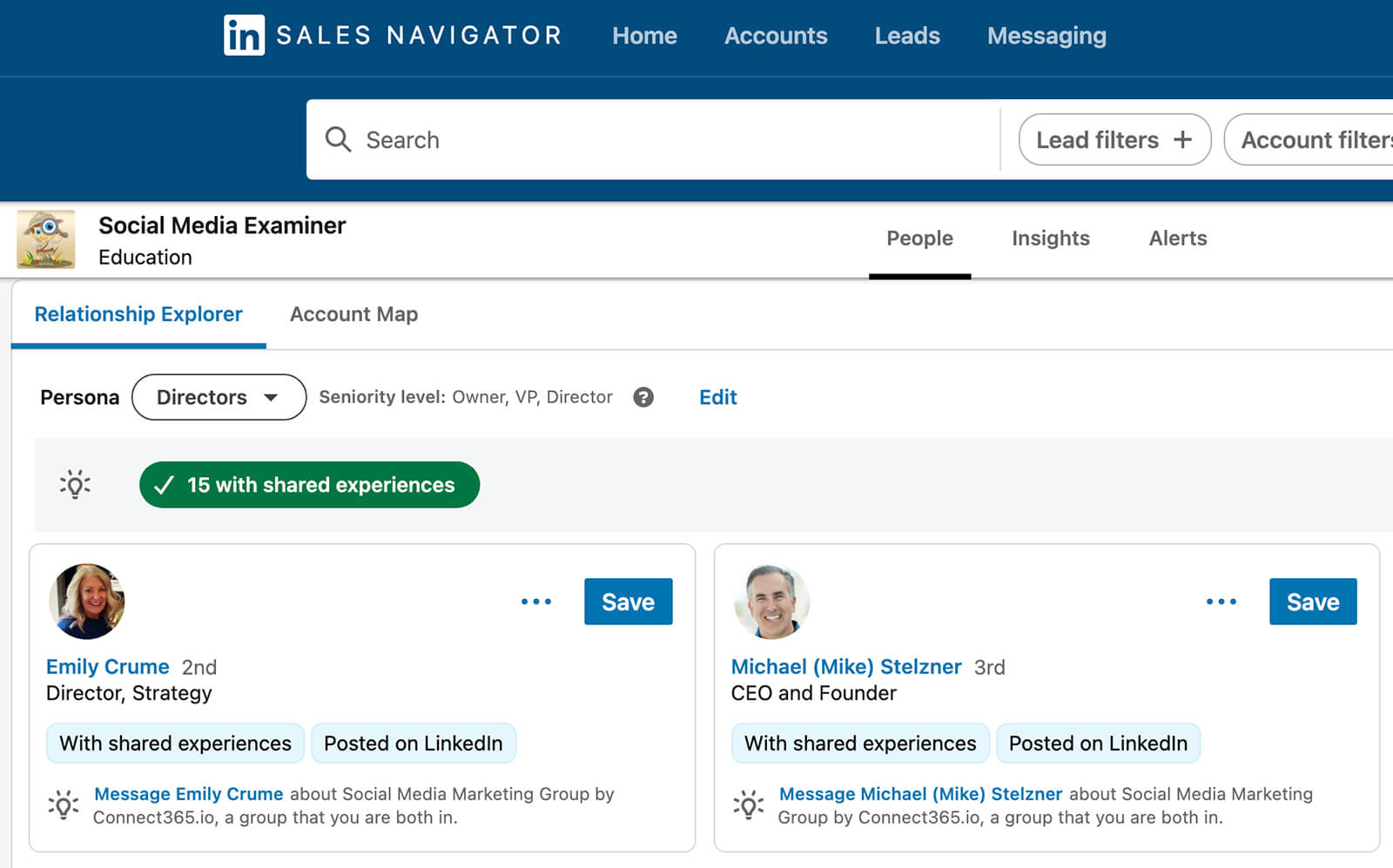
Task: Switch to the Alerts tab
Action: pyautogui.click(x=1178, y=239)
